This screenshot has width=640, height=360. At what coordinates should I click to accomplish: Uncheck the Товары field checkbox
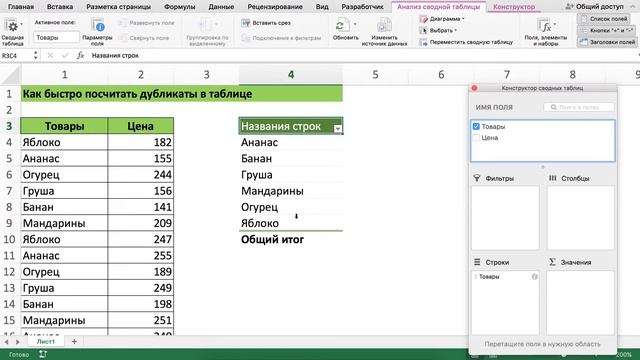tap(476, 127)
